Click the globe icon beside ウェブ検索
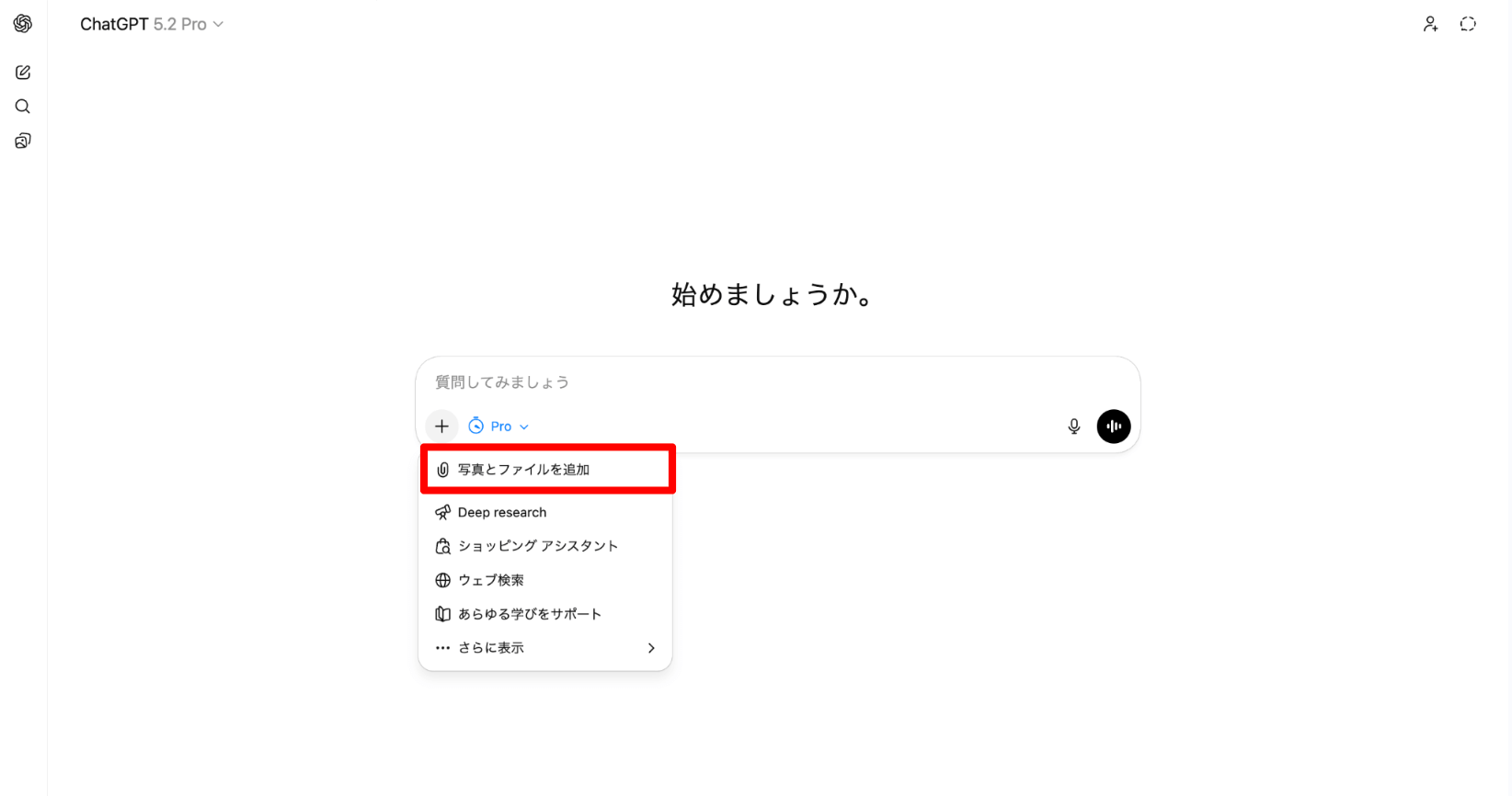 442,580
